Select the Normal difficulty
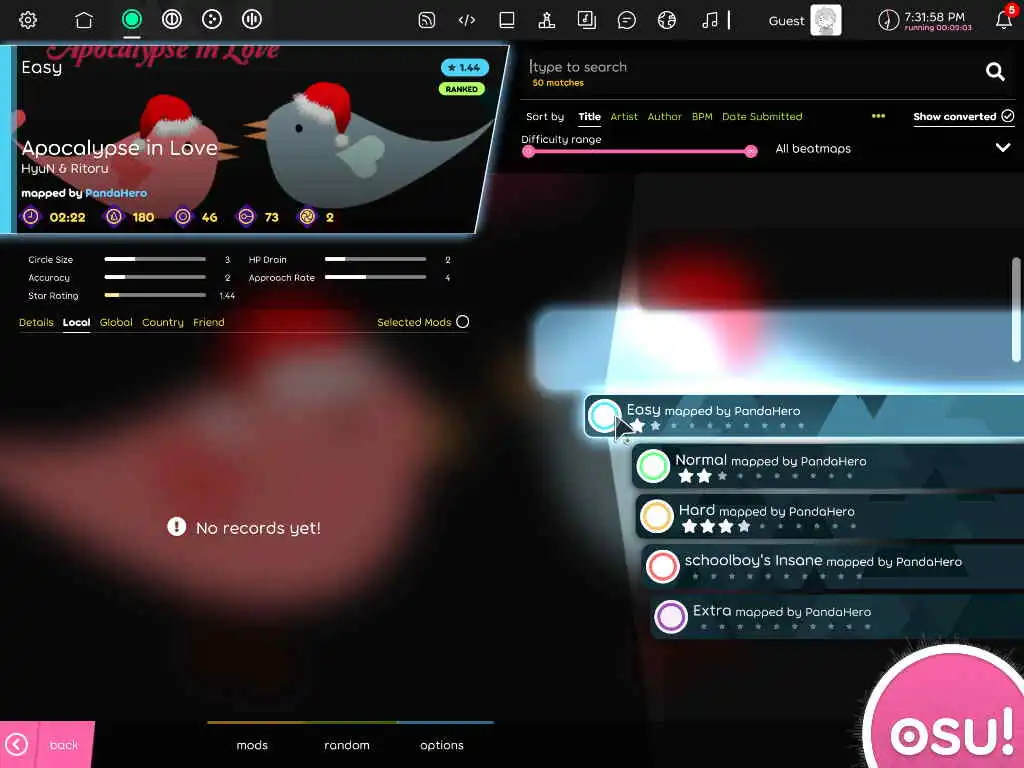Image resolution: width=1024 pixels, height=768 pixels. point(828,466)
